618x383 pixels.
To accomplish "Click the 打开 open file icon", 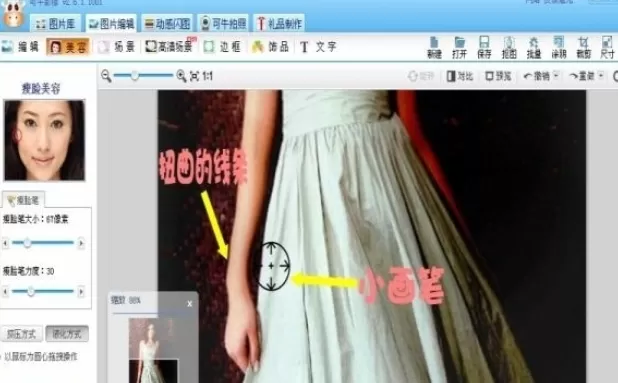I will pos(459,48).
